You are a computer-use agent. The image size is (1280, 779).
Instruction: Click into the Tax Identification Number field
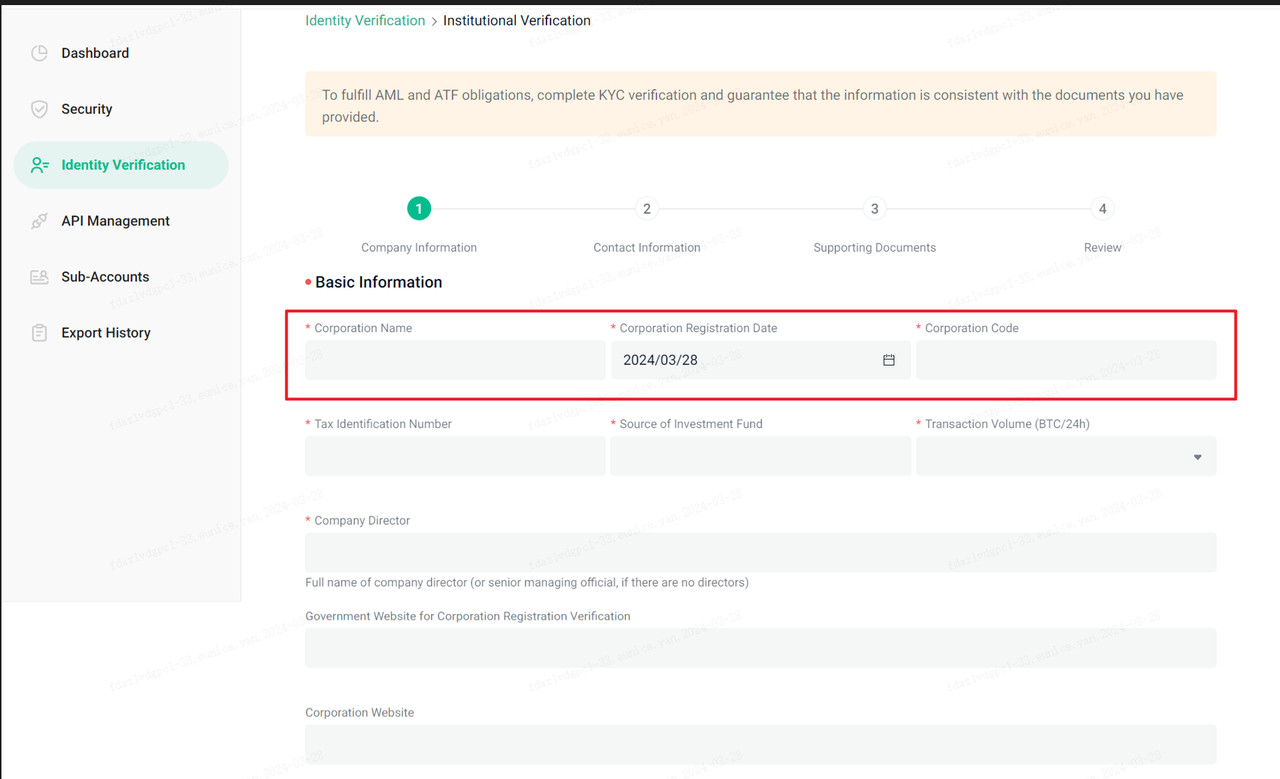point(455,457)
